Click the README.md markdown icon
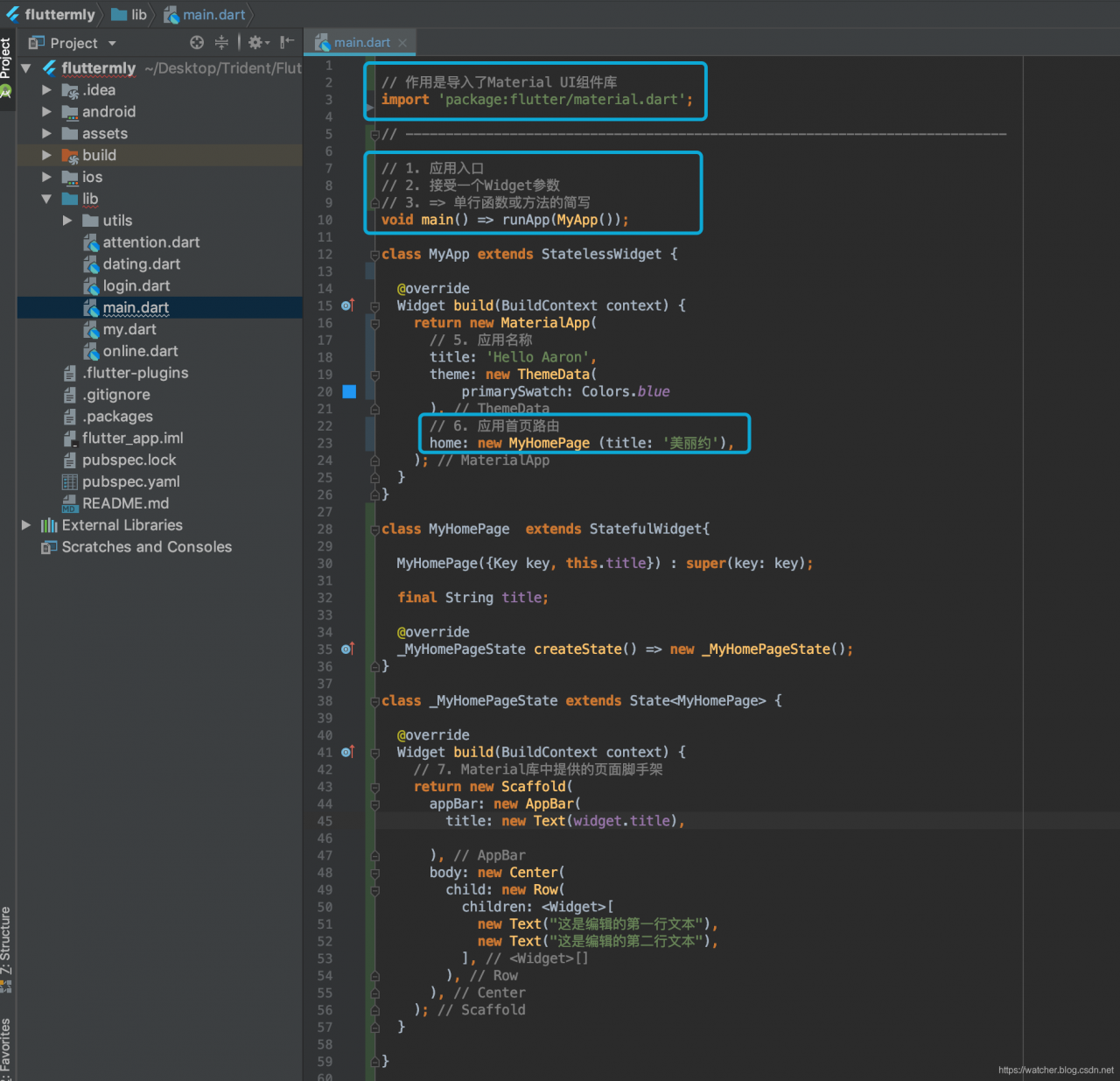The width and height of the screenshot is (1120, 1081). [70, 503]
